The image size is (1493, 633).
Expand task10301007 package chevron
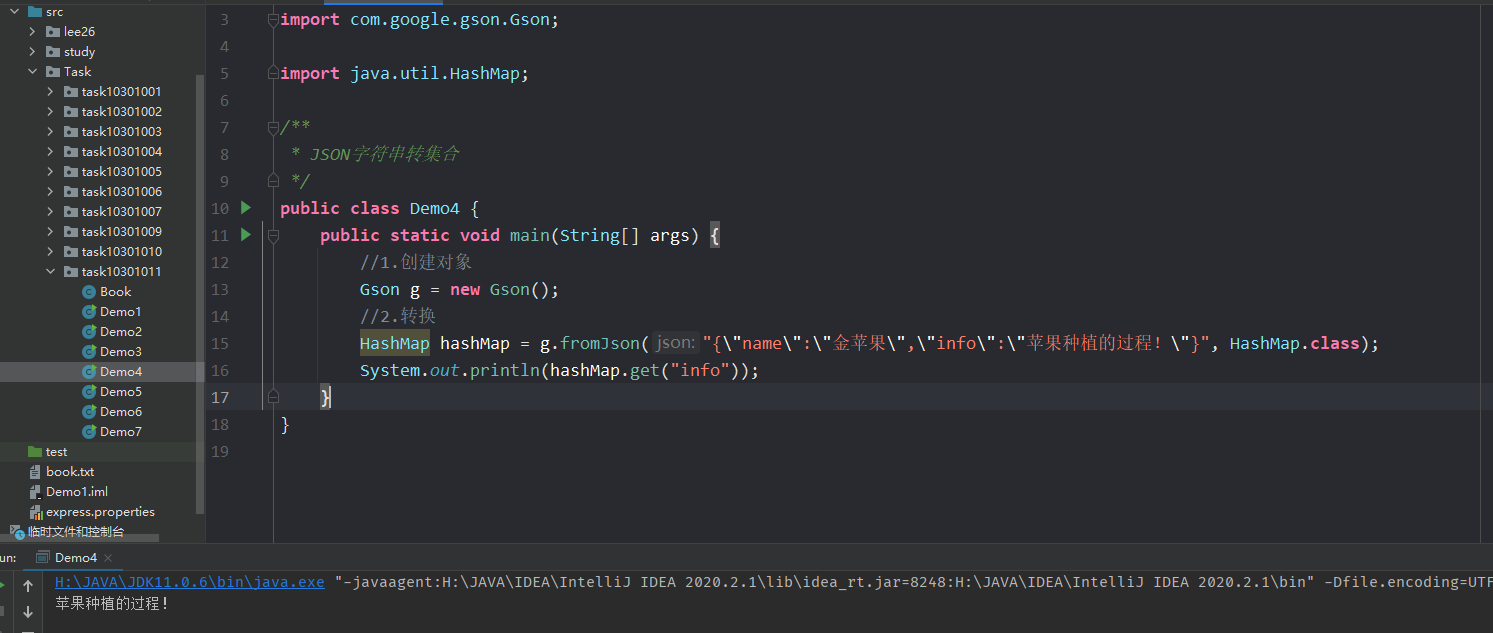(50, 212)
